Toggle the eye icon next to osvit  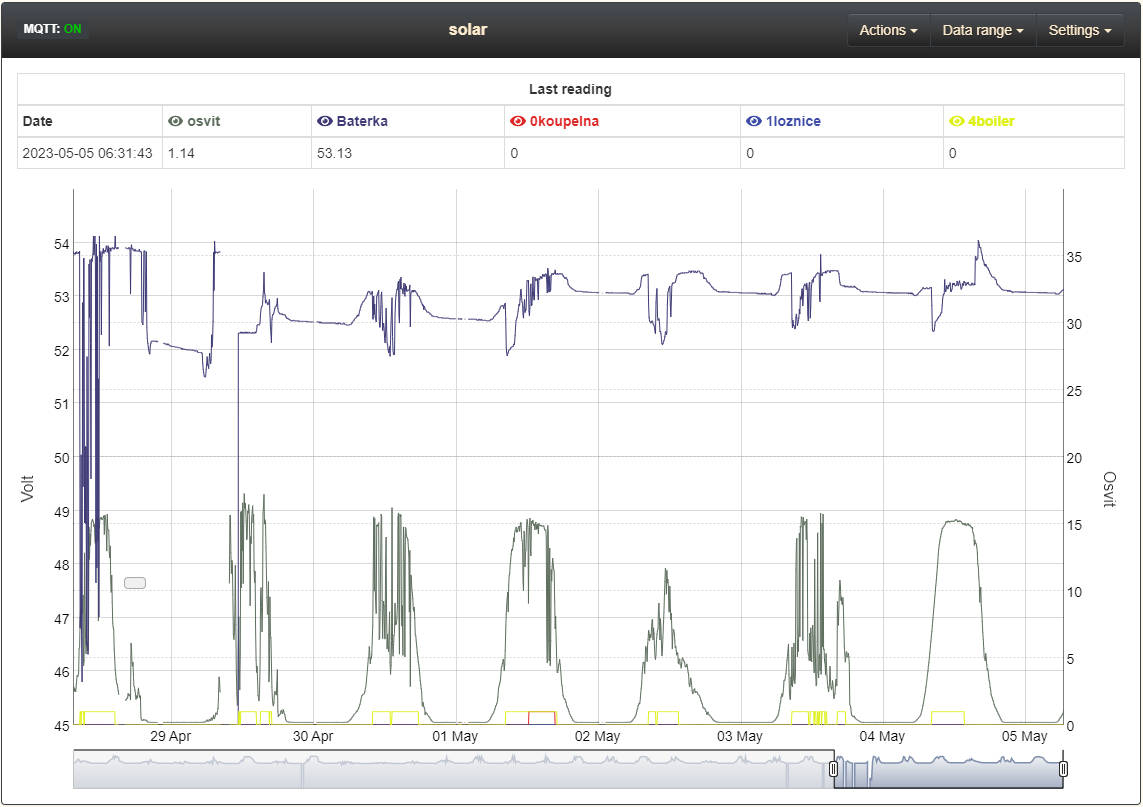(x=175, y=121)
